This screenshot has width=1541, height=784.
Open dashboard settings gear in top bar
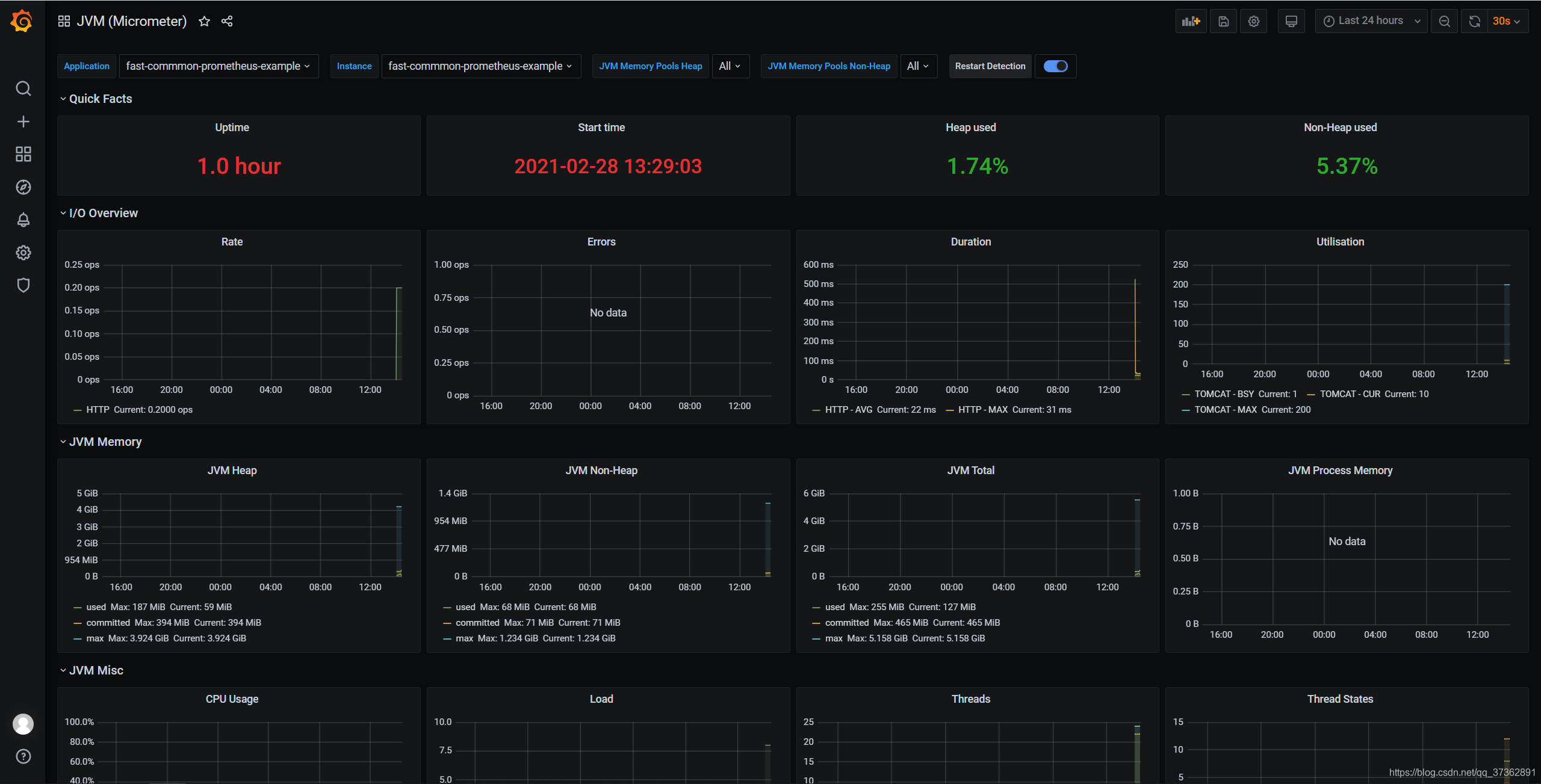click(1254, 21)
